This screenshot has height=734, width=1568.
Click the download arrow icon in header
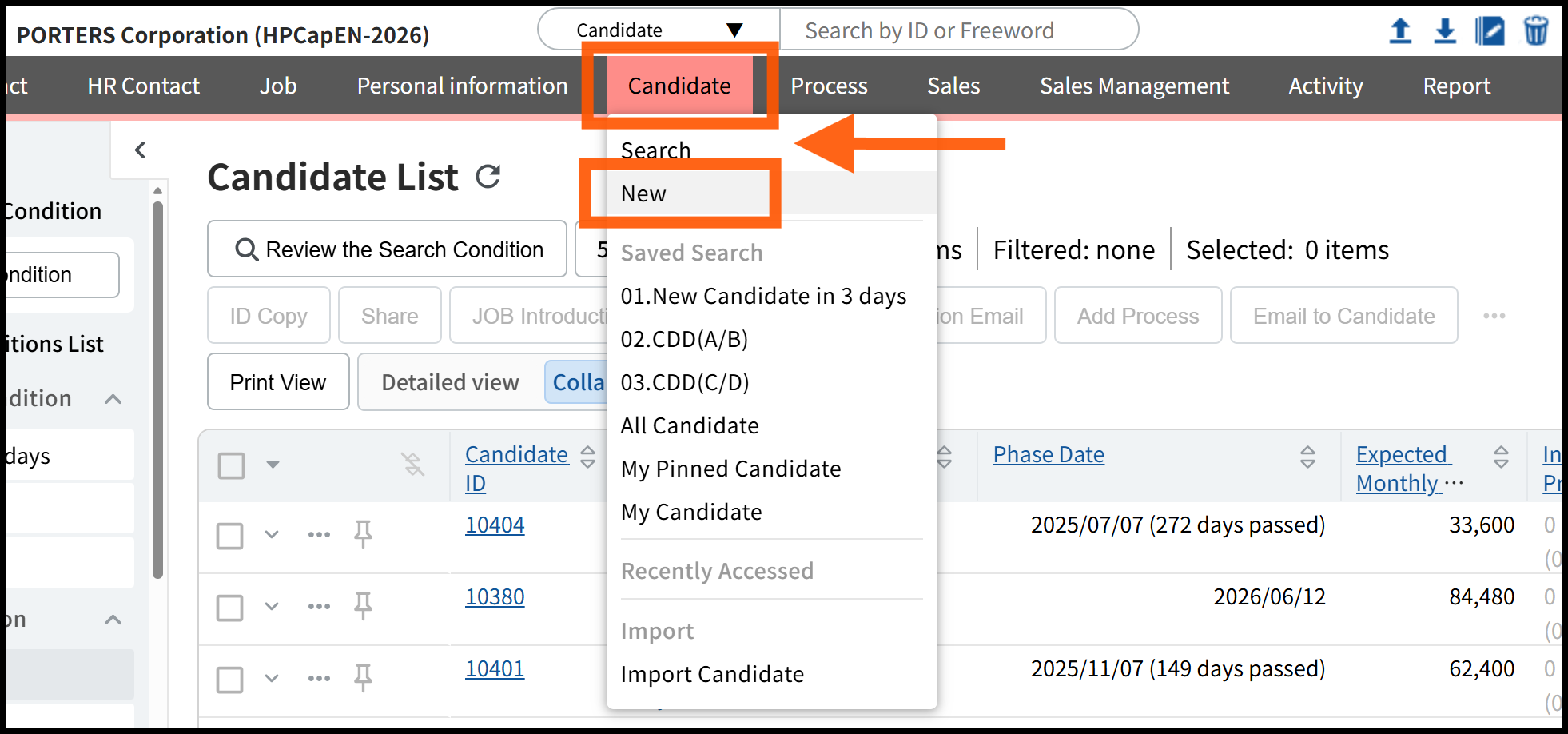pyautogui.click(x=1445, y=31)
